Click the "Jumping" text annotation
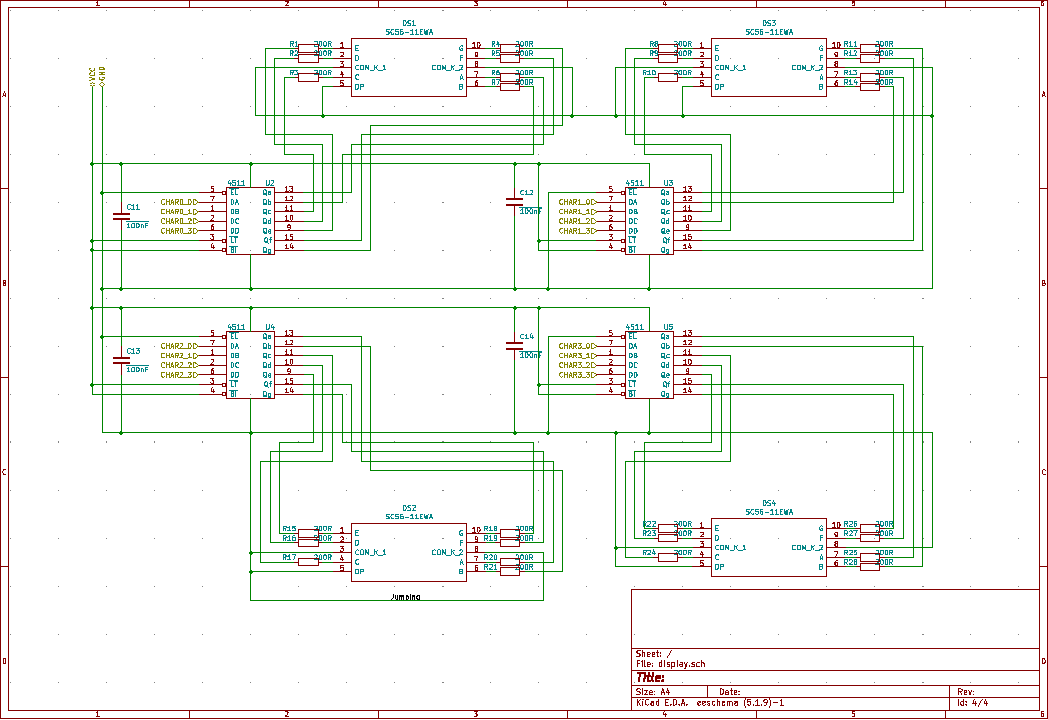This screenshot has height=720, width=1048. 406,597
